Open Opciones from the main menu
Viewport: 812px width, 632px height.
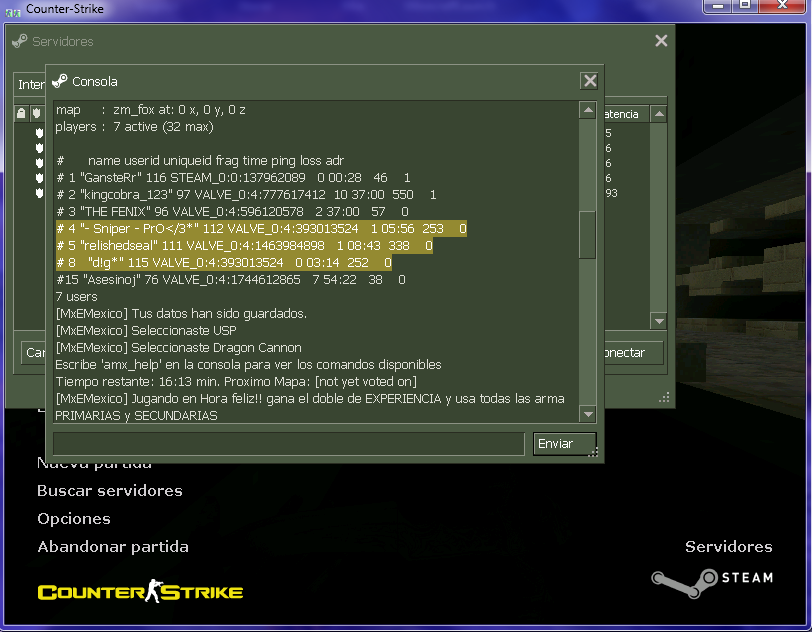74,519
